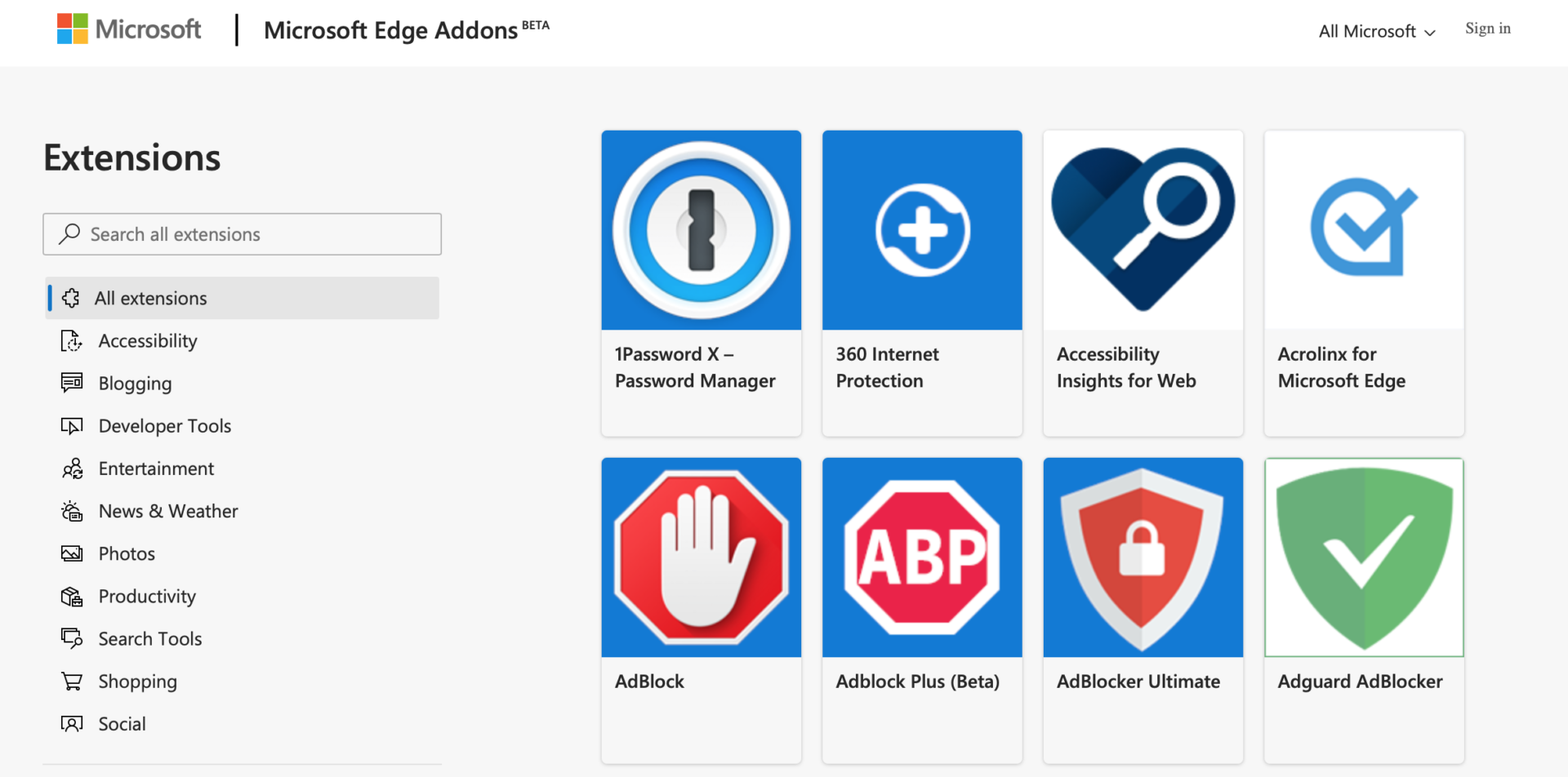The image size is (1568, 777).
Task: Click the Photos category icon
Action: click(72, 553)
